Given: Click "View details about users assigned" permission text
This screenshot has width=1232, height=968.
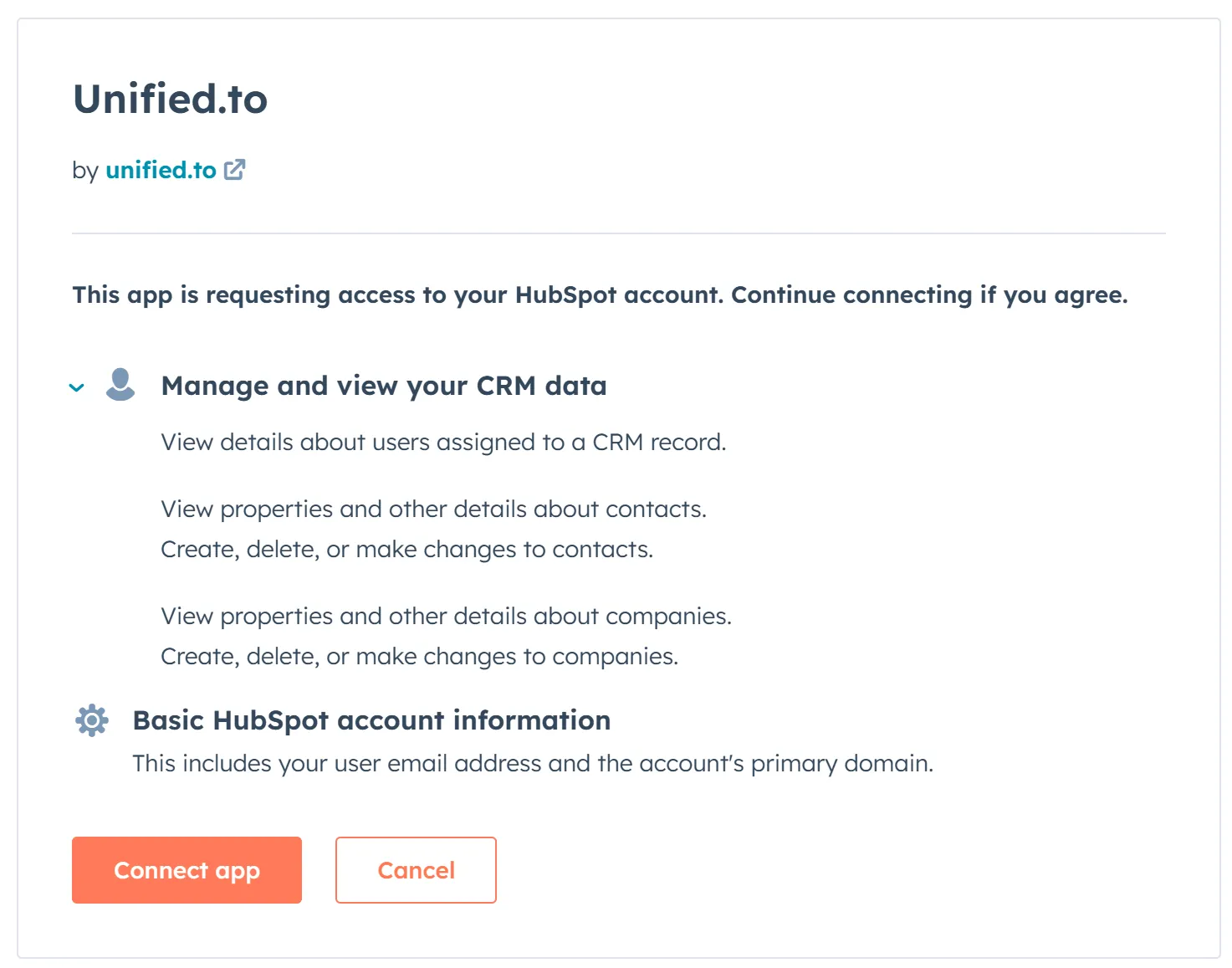Looking at the screenshot, I should click(443, 442).
